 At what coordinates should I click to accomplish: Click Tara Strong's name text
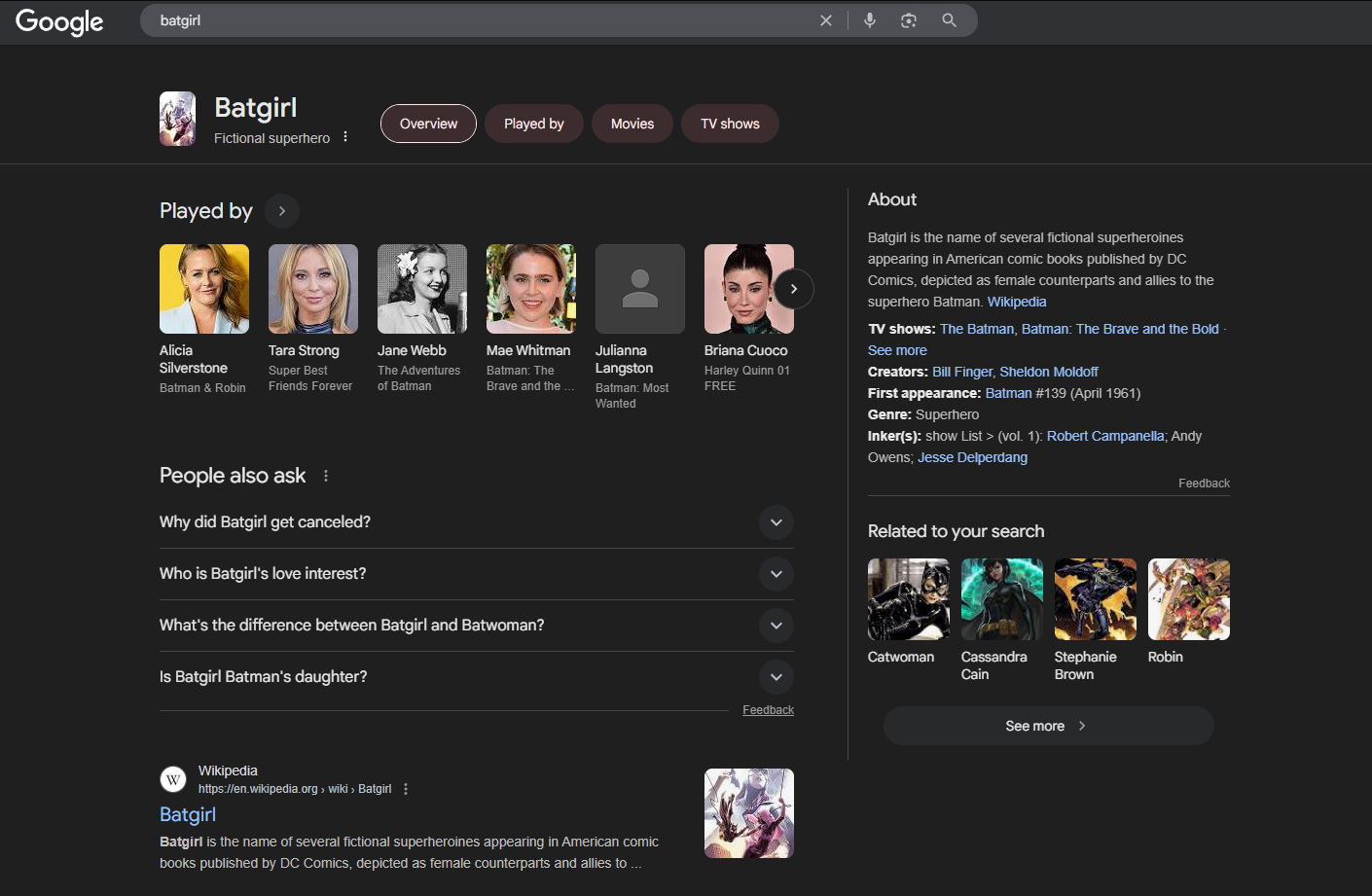point(304,350)
